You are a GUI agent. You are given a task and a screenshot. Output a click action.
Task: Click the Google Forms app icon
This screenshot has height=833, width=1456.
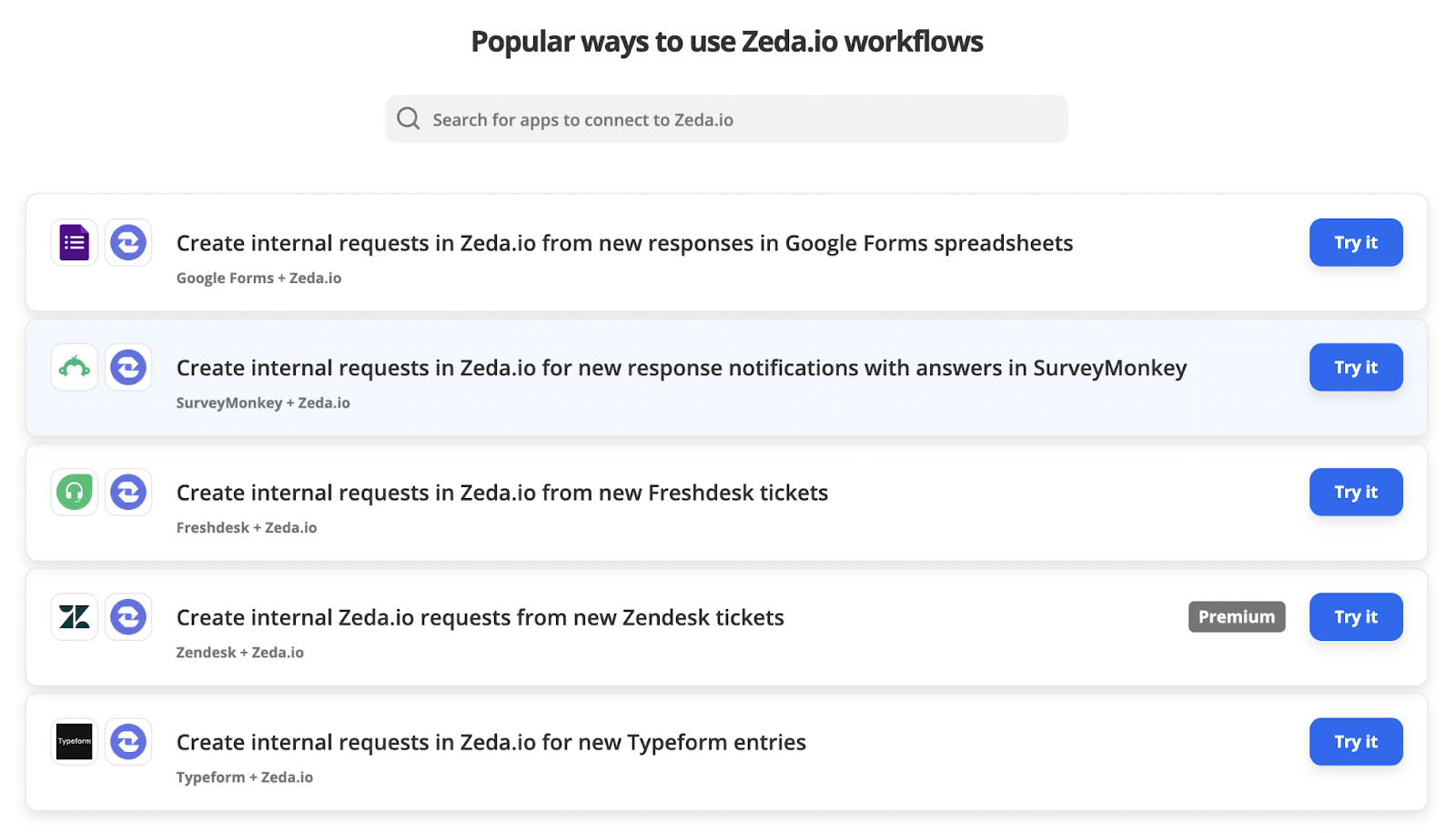(x=75, y=243)
